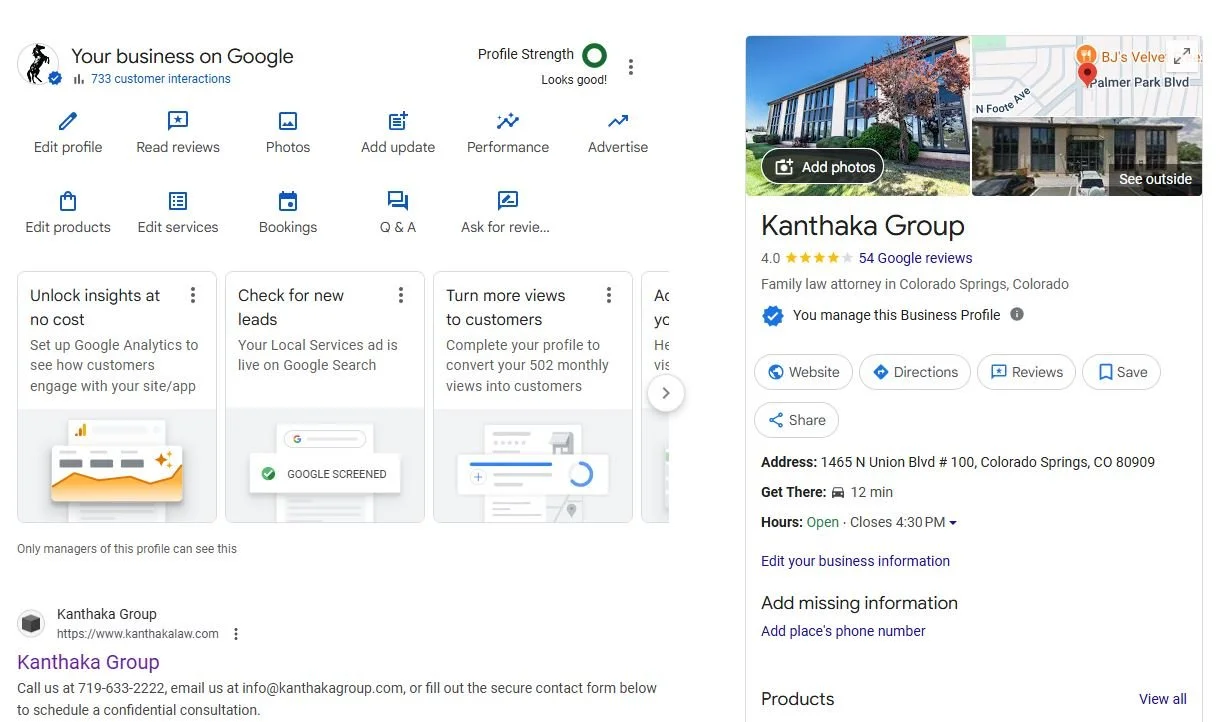This screenshot has width=1220, height=722.
Task: Click the https://www.kanthakalaw.com URL text
Action: tap(138, 634)
